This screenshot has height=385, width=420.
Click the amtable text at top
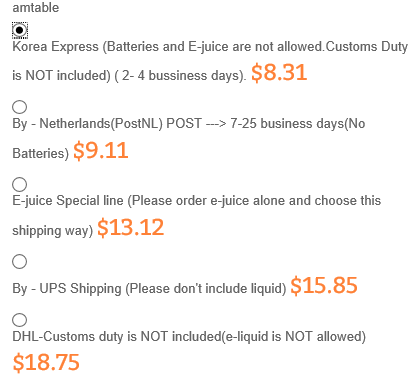click(36, 7)
